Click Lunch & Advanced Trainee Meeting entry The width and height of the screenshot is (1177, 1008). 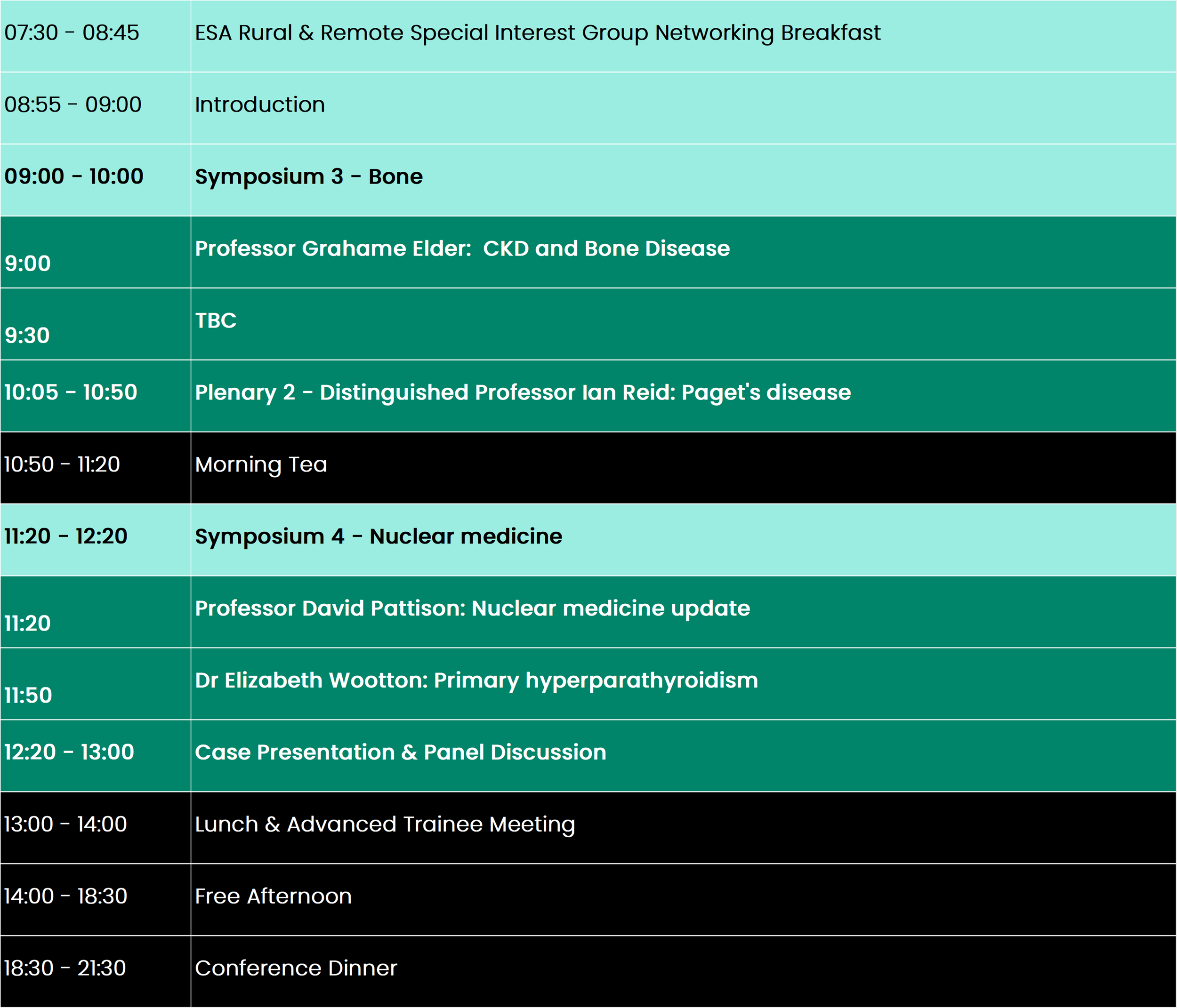pos(385,824)
